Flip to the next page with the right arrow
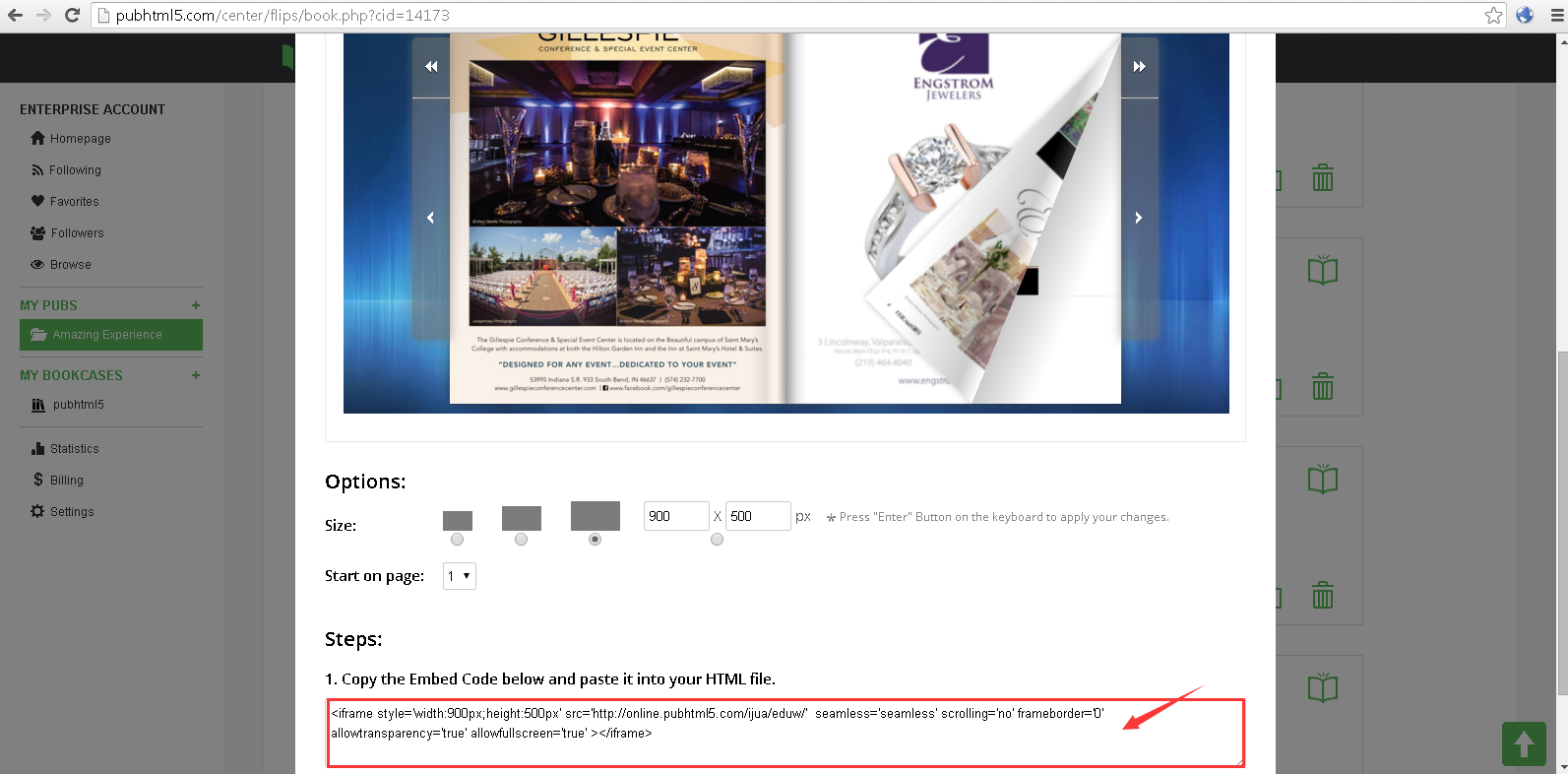Viewport: 1568px width, 774px height. pos(1139,218)
